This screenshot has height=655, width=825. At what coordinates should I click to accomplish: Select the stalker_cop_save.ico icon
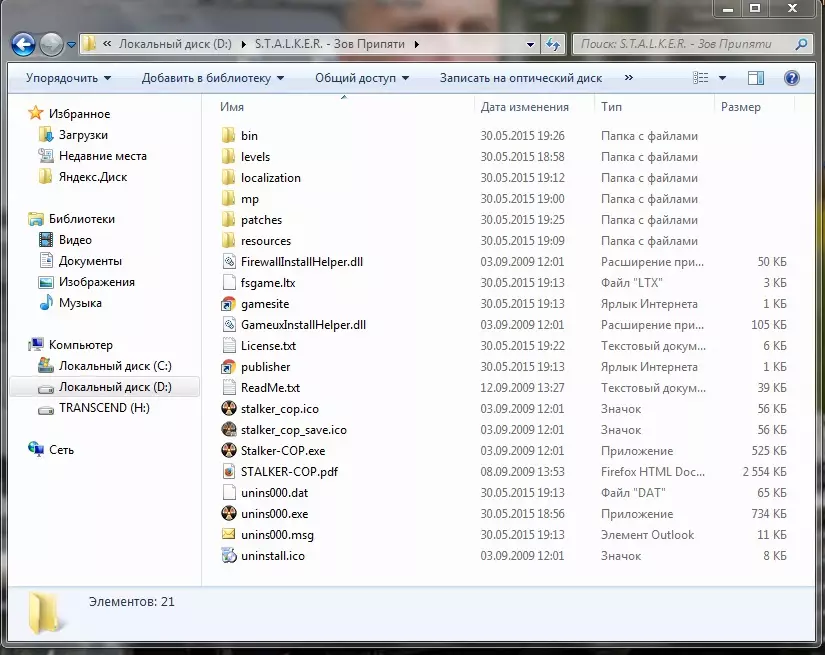(x=229, y=429)
